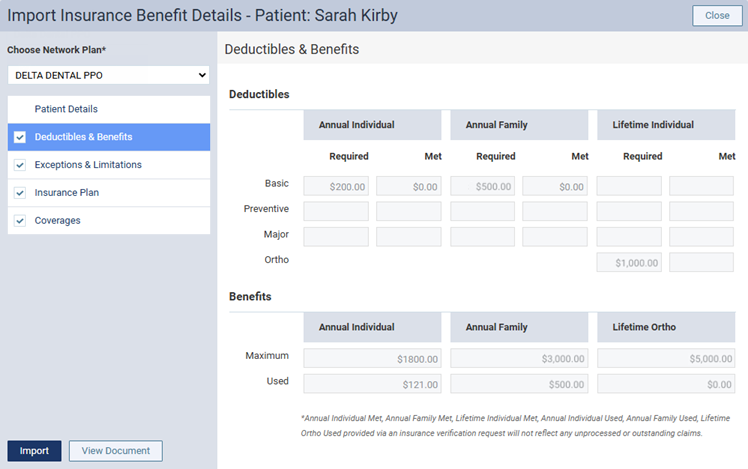Select Annual Individual Maximum $1800.00 field
This screenshot has height=469, width=748.
coord(372,357)
